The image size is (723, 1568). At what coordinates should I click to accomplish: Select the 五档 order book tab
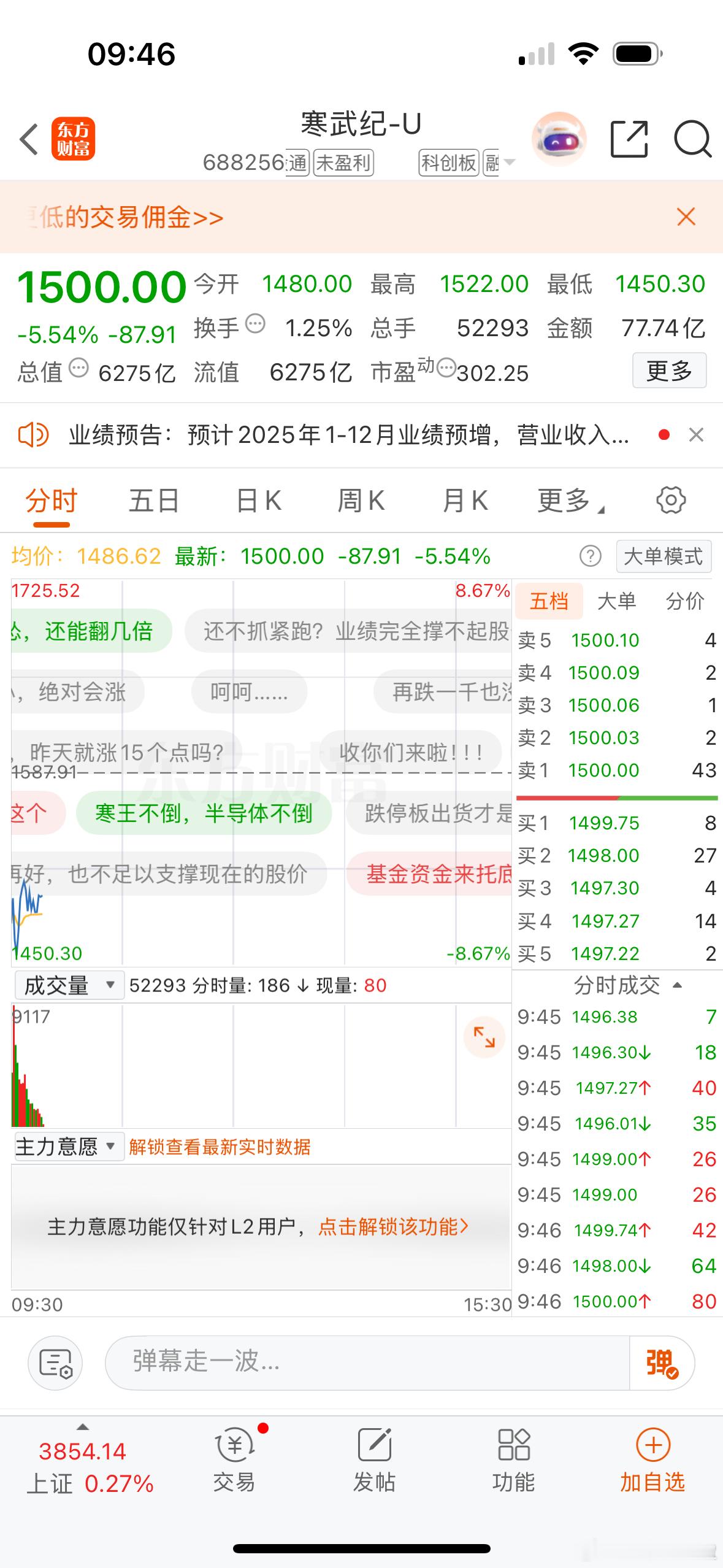549,601
